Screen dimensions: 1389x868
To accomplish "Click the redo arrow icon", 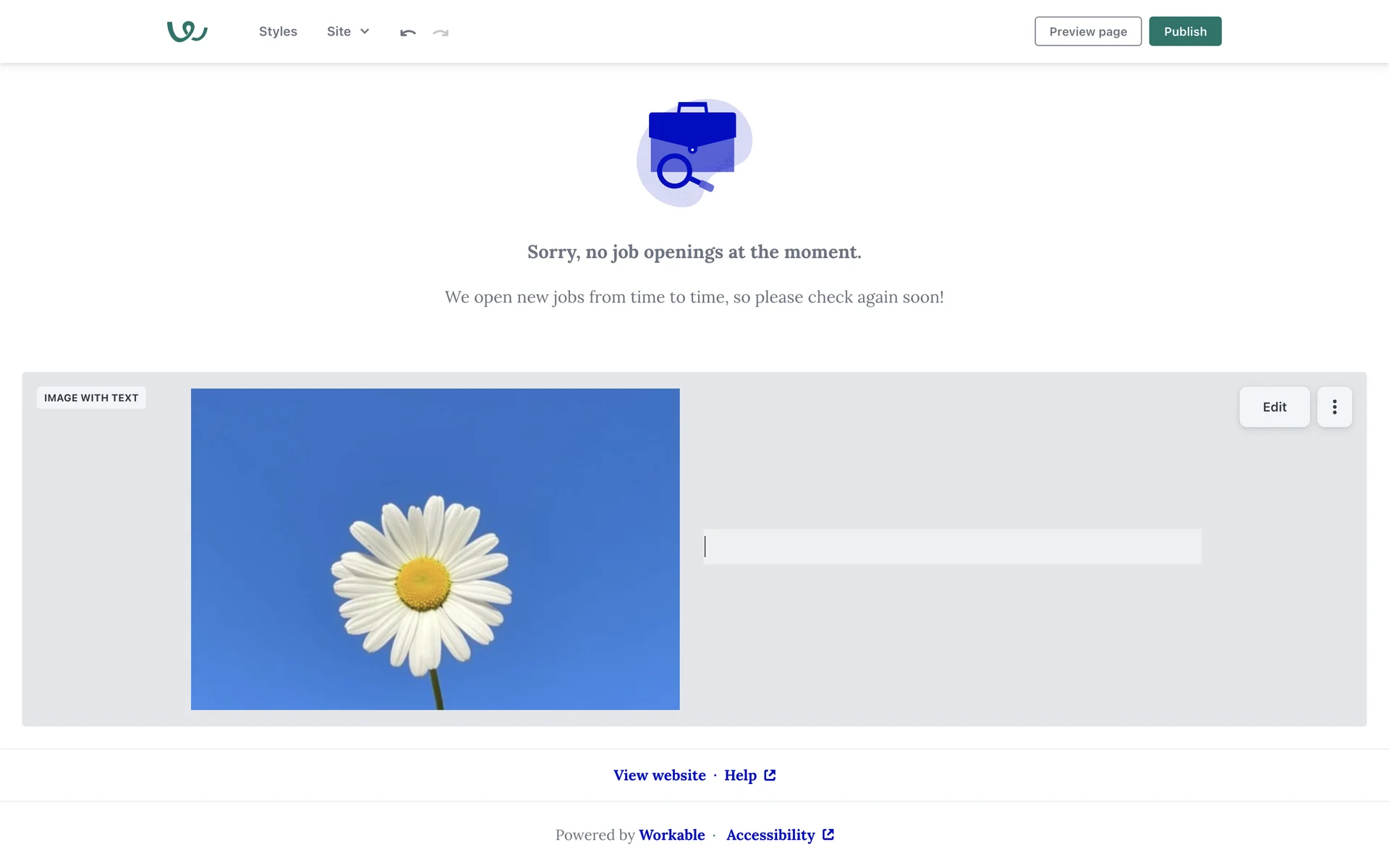I will tap(441, 33).
